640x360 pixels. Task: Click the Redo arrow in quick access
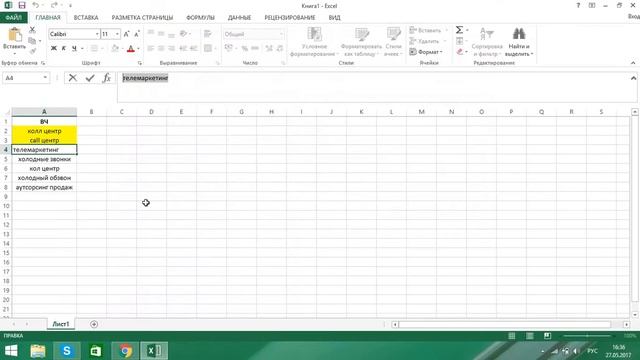[54, 5]
